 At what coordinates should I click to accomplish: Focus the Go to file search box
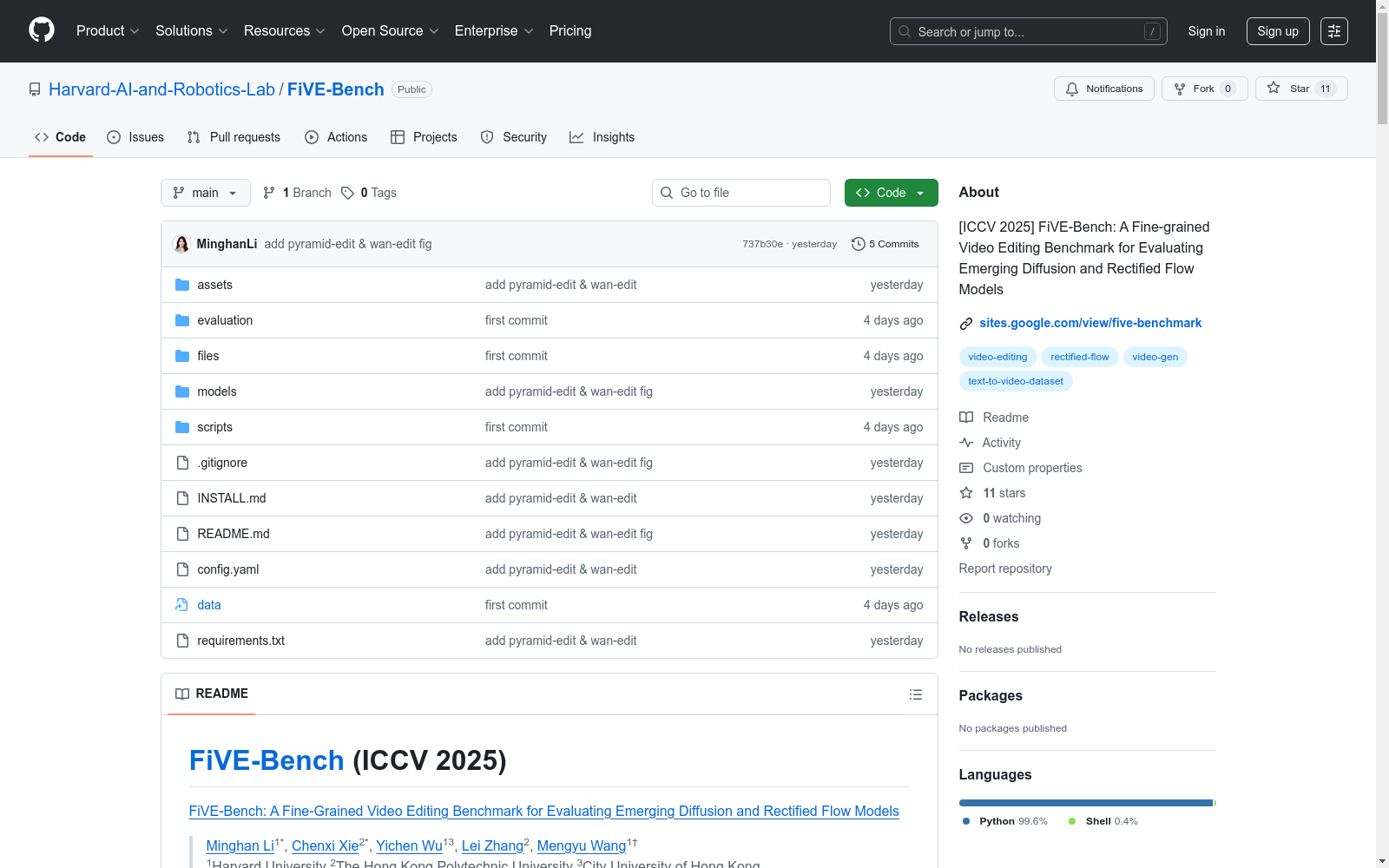tap(741, 193)
